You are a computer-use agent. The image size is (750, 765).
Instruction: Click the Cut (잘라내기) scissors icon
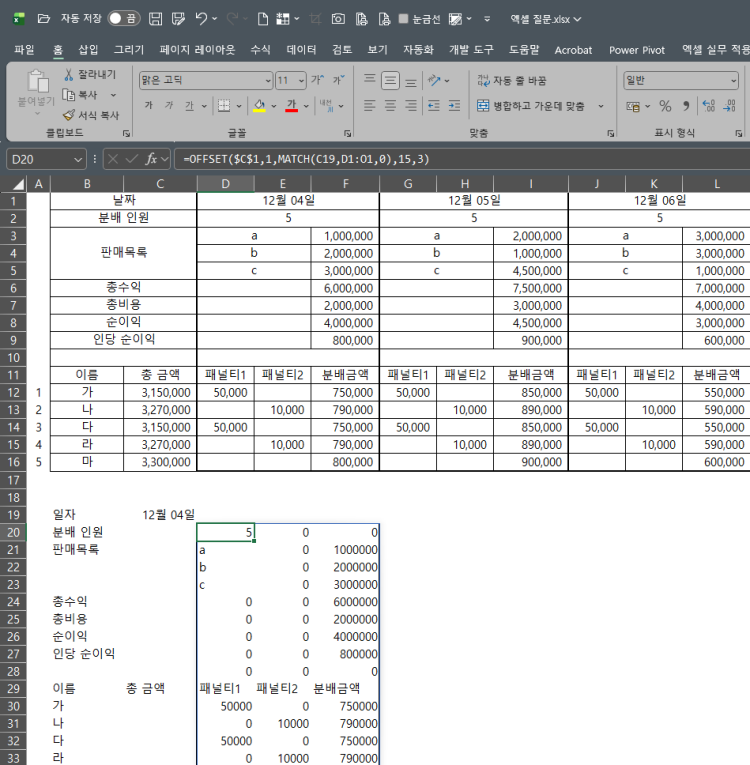coord(69,75)
